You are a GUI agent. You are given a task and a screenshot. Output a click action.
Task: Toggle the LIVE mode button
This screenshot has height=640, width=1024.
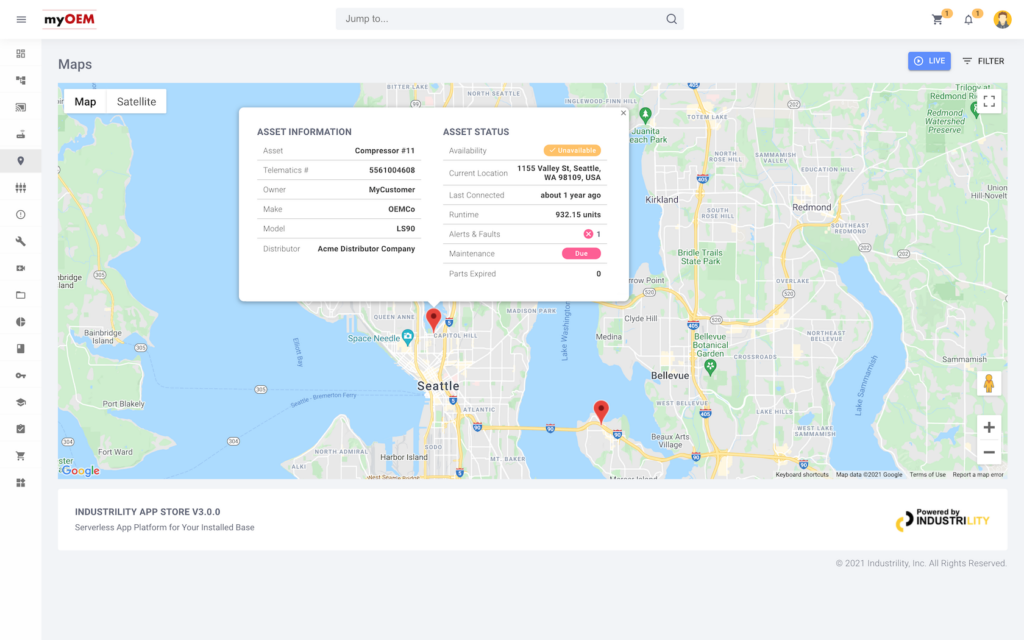929,61
